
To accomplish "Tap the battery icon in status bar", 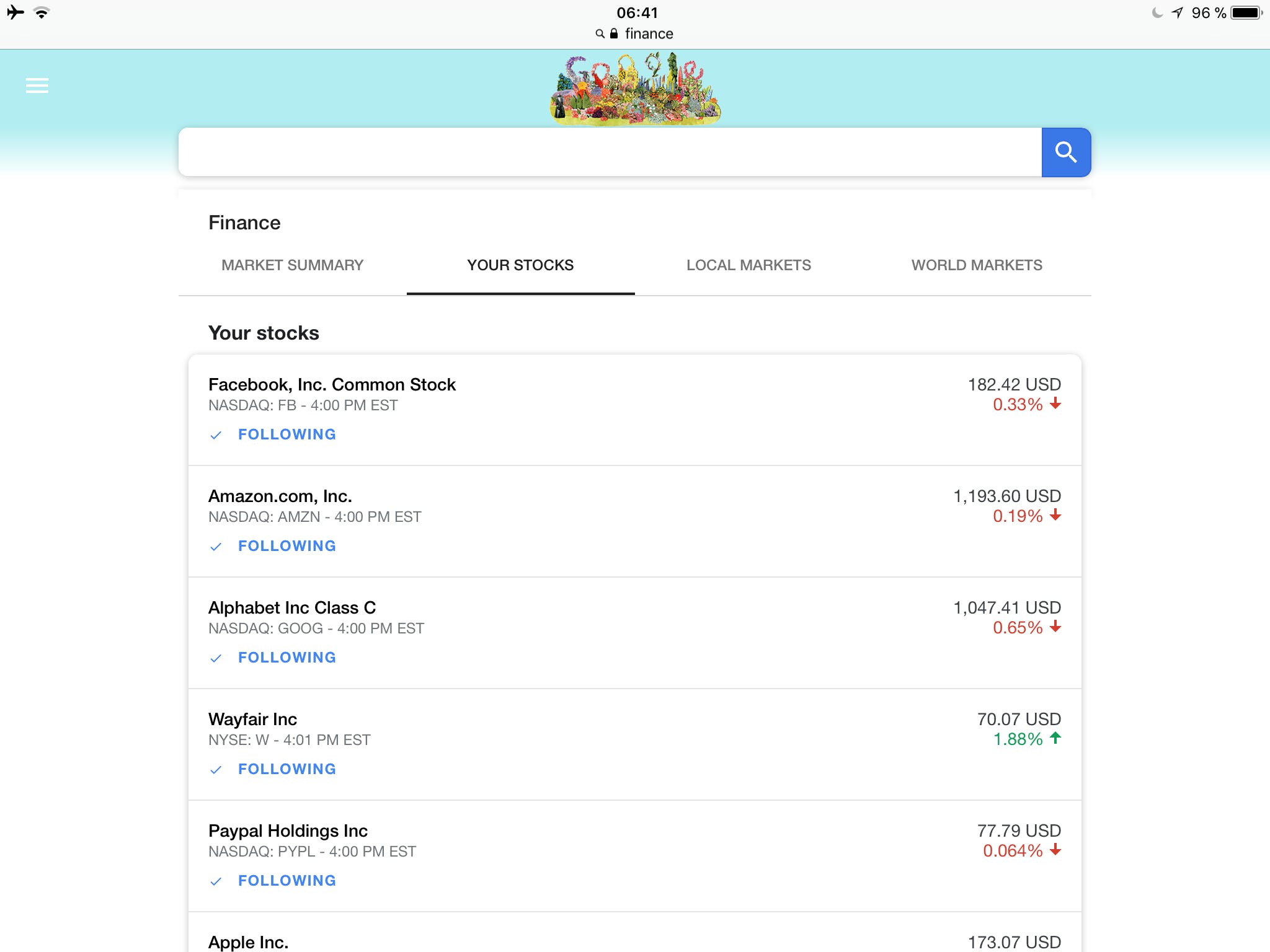I will [1247, 13].
